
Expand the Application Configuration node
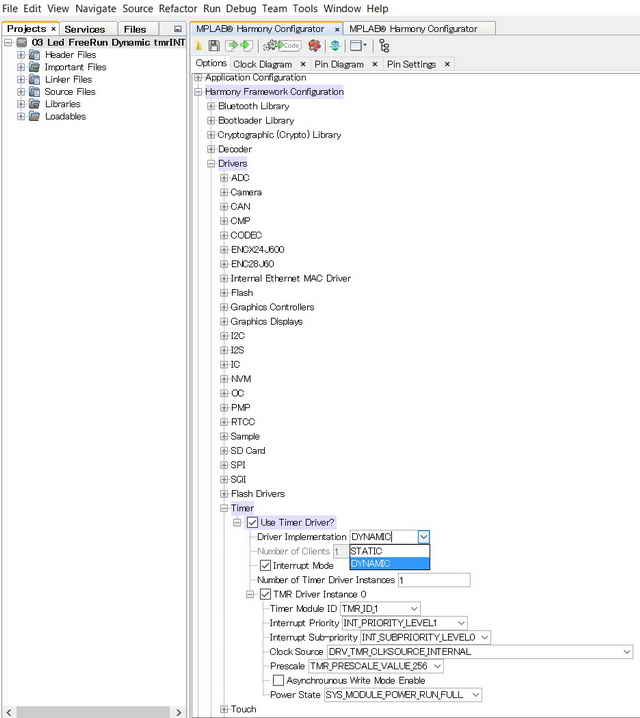click(198, 78)
